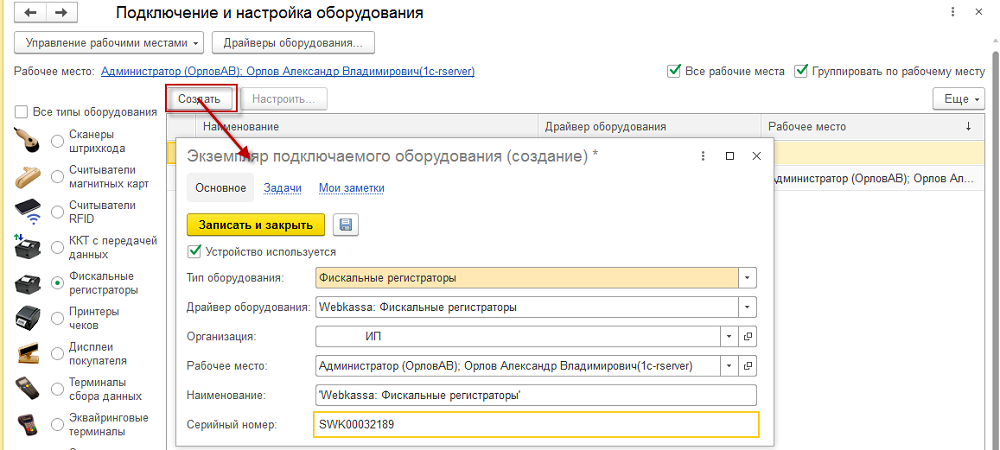Click Драйверы оборудования button
The image size is (1000, 450).
point(293,43)
